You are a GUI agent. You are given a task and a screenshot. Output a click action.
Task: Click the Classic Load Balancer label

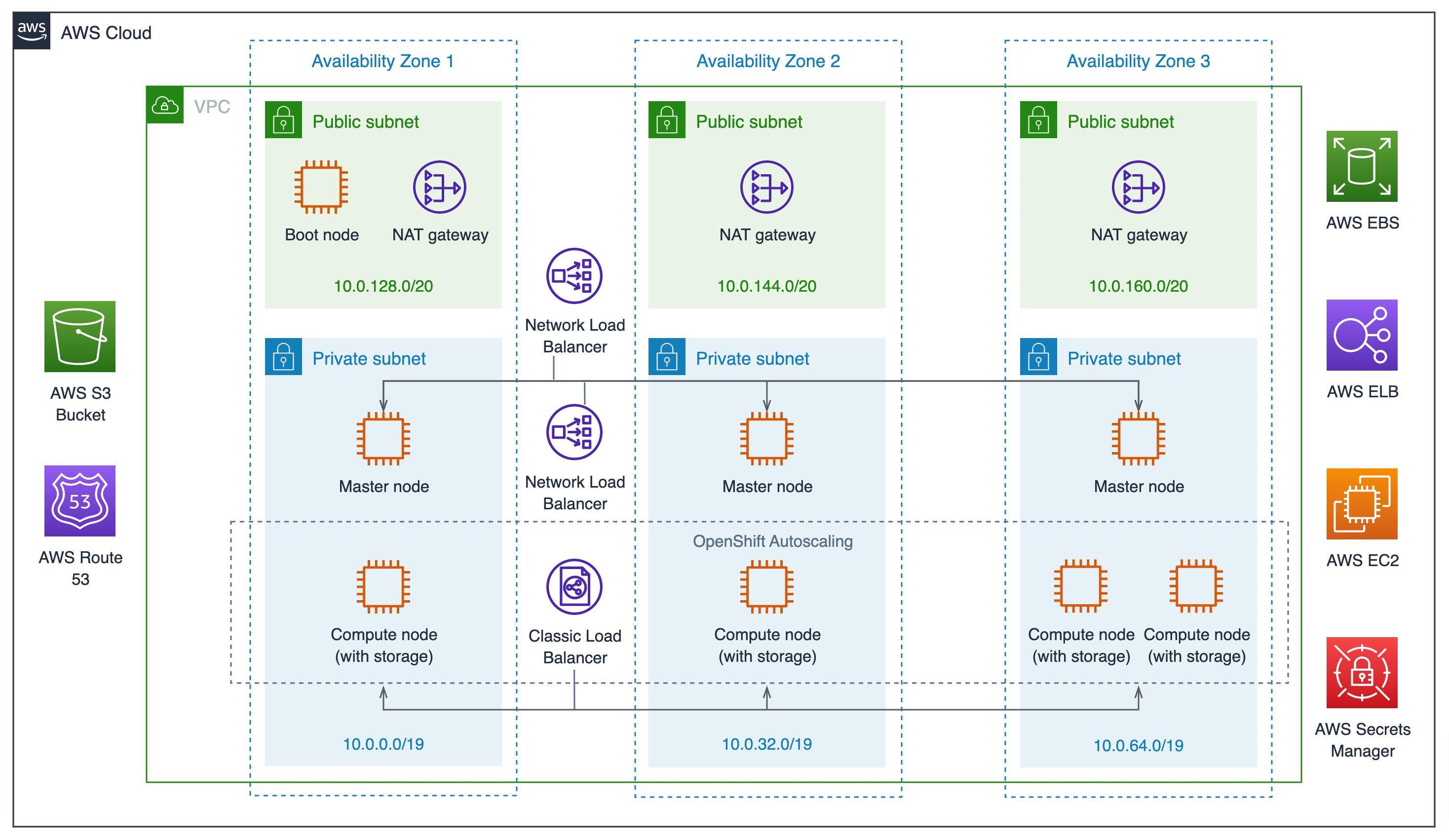[575, 647]
